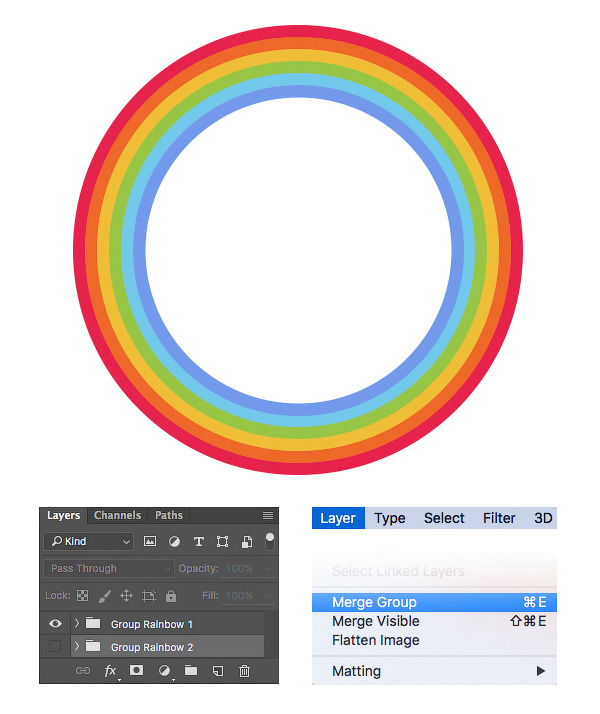Open the Opacity value dropdown
The width and height of the screenshot is (600, 714).
(268, 569)
